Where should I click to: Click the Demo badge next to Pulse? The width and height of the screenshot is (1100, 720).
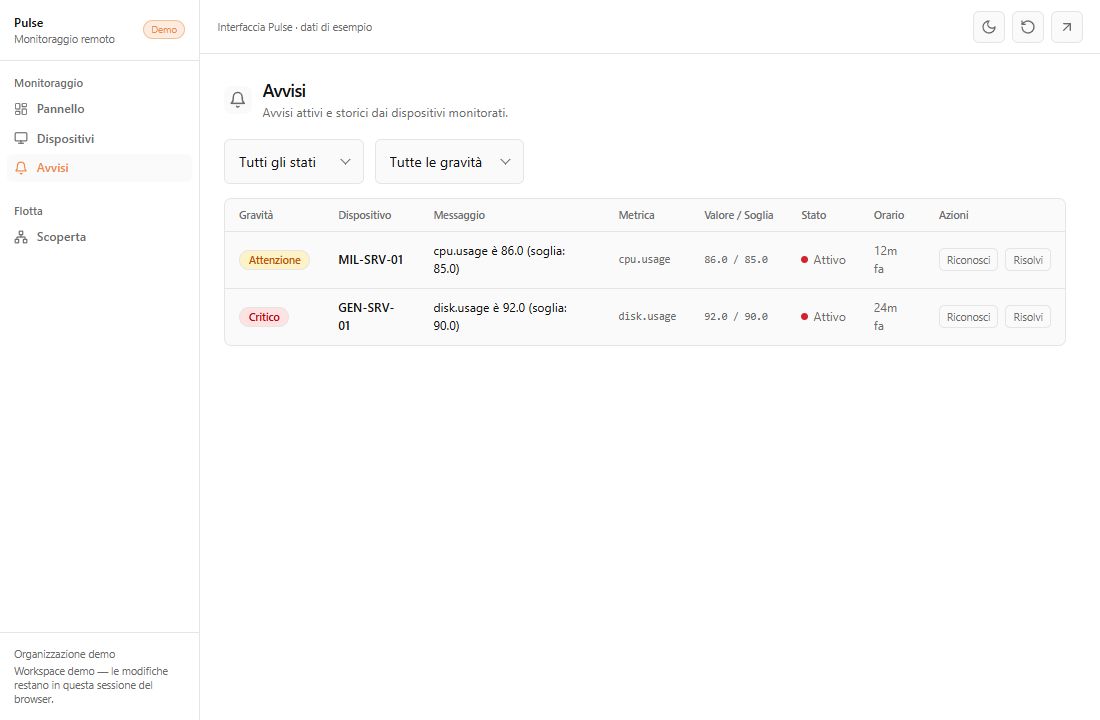point(164,29)
